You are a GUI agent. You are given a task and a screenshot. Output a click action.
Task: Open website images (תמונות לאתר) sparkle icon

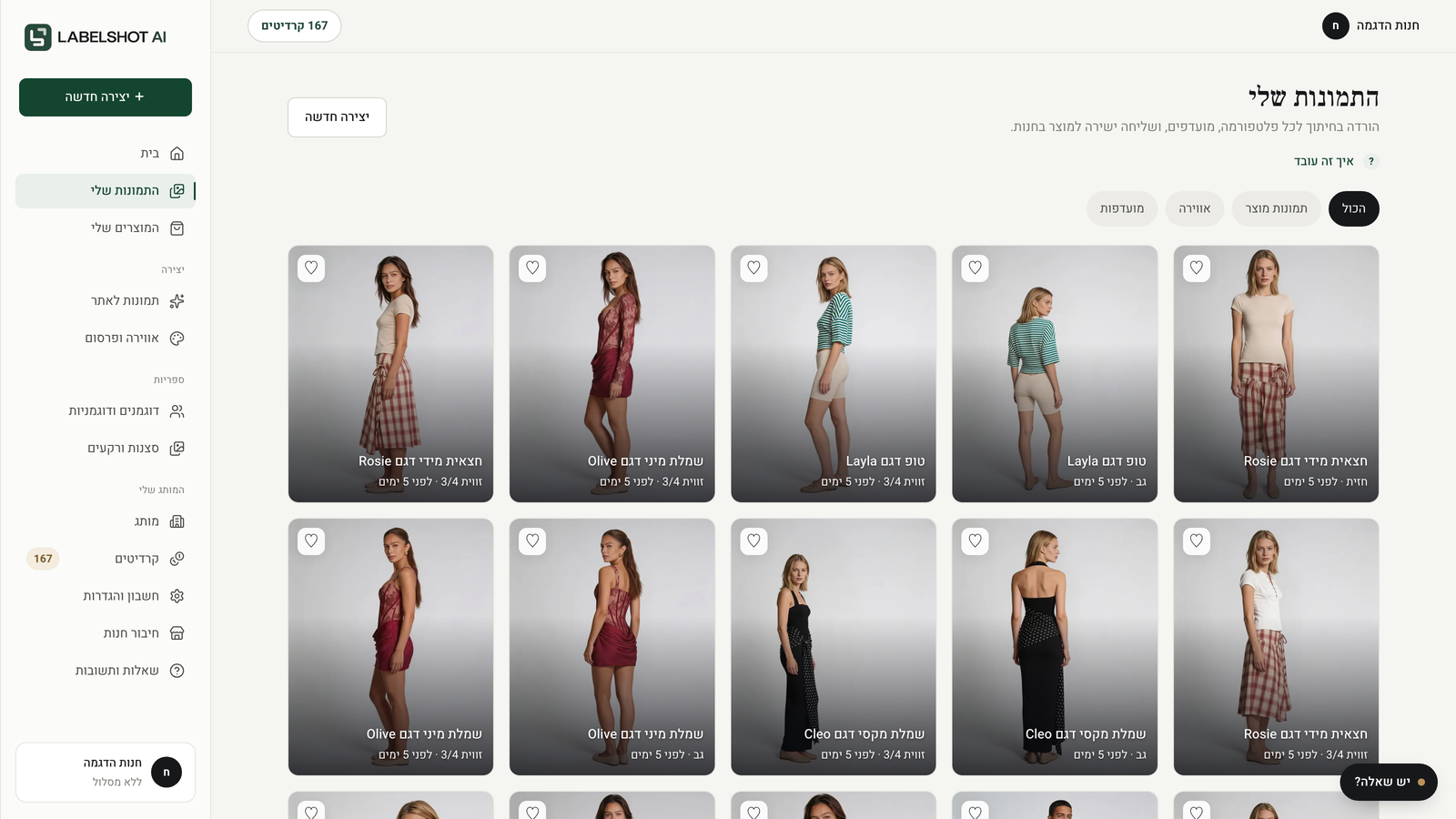(177, 301)
